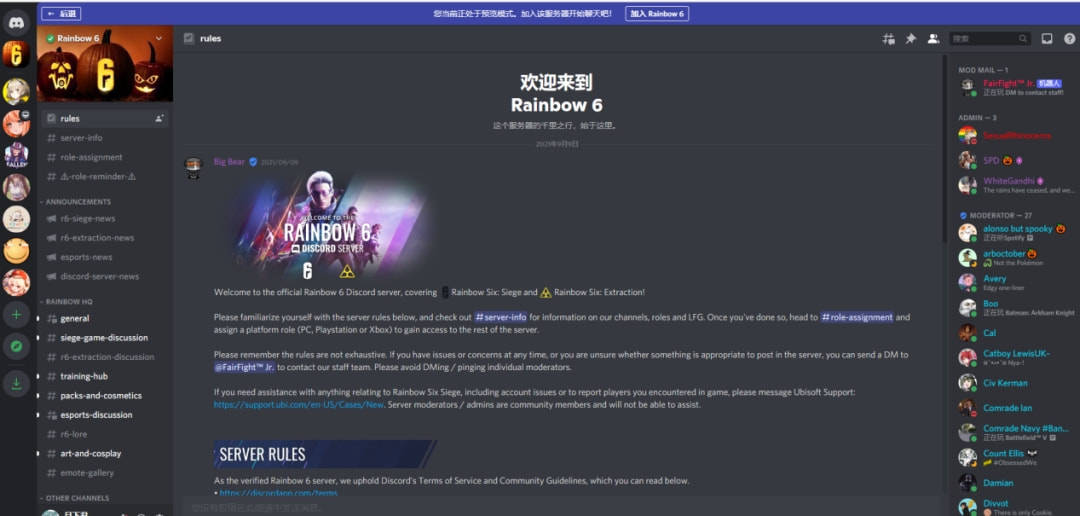Open the orange-haired anime server icon
Screen dimensions: 1080x516
tap(16, 123)
